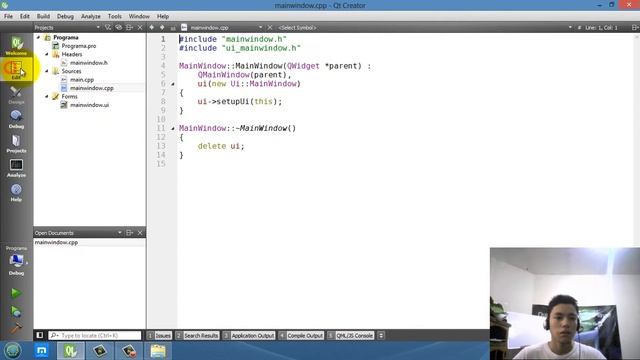Click the Type to locate input field

pos(95,336)
